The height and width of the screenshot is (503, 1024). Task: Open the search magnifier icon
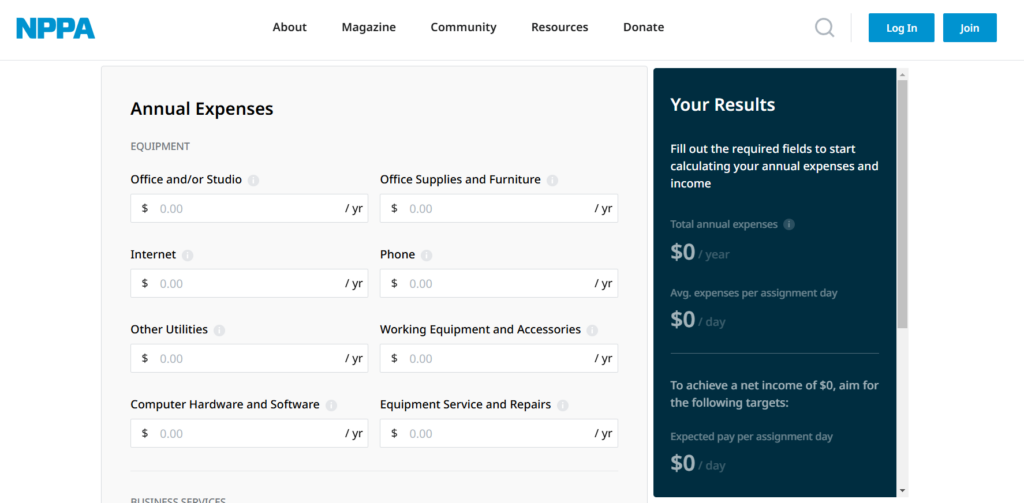coord(824,28)
